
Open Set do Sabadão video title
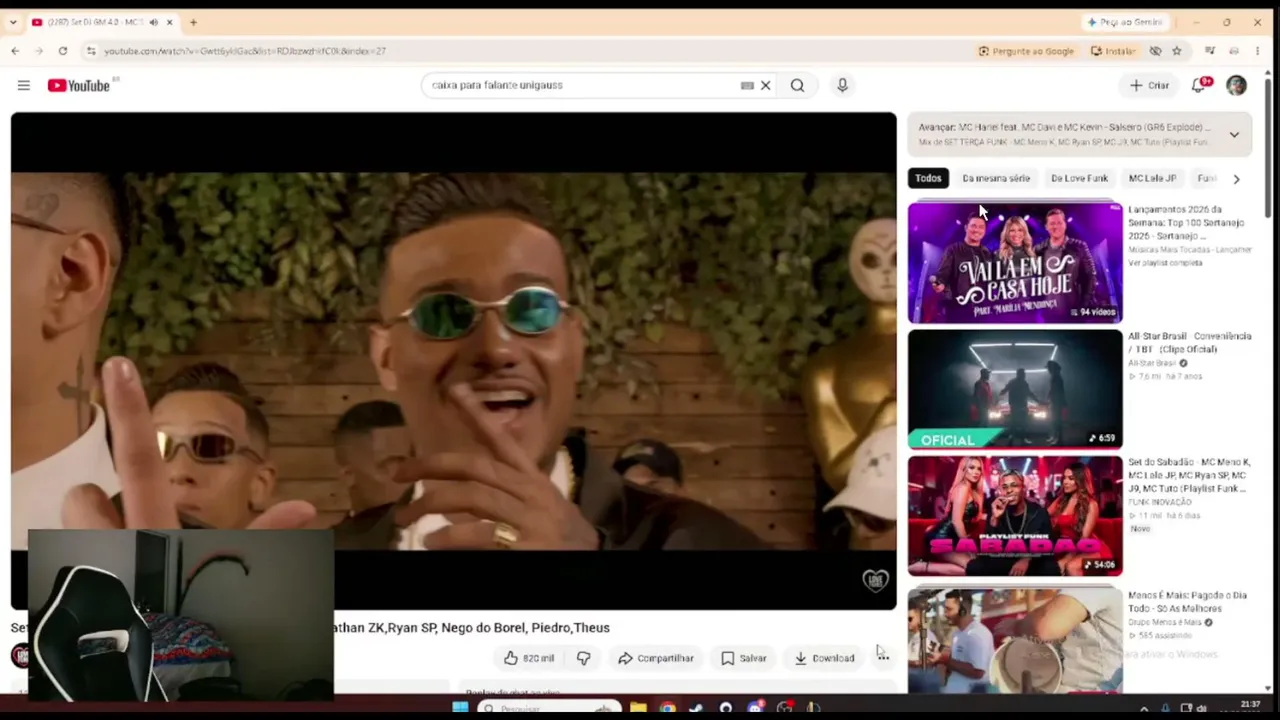tap(1188, 476)
